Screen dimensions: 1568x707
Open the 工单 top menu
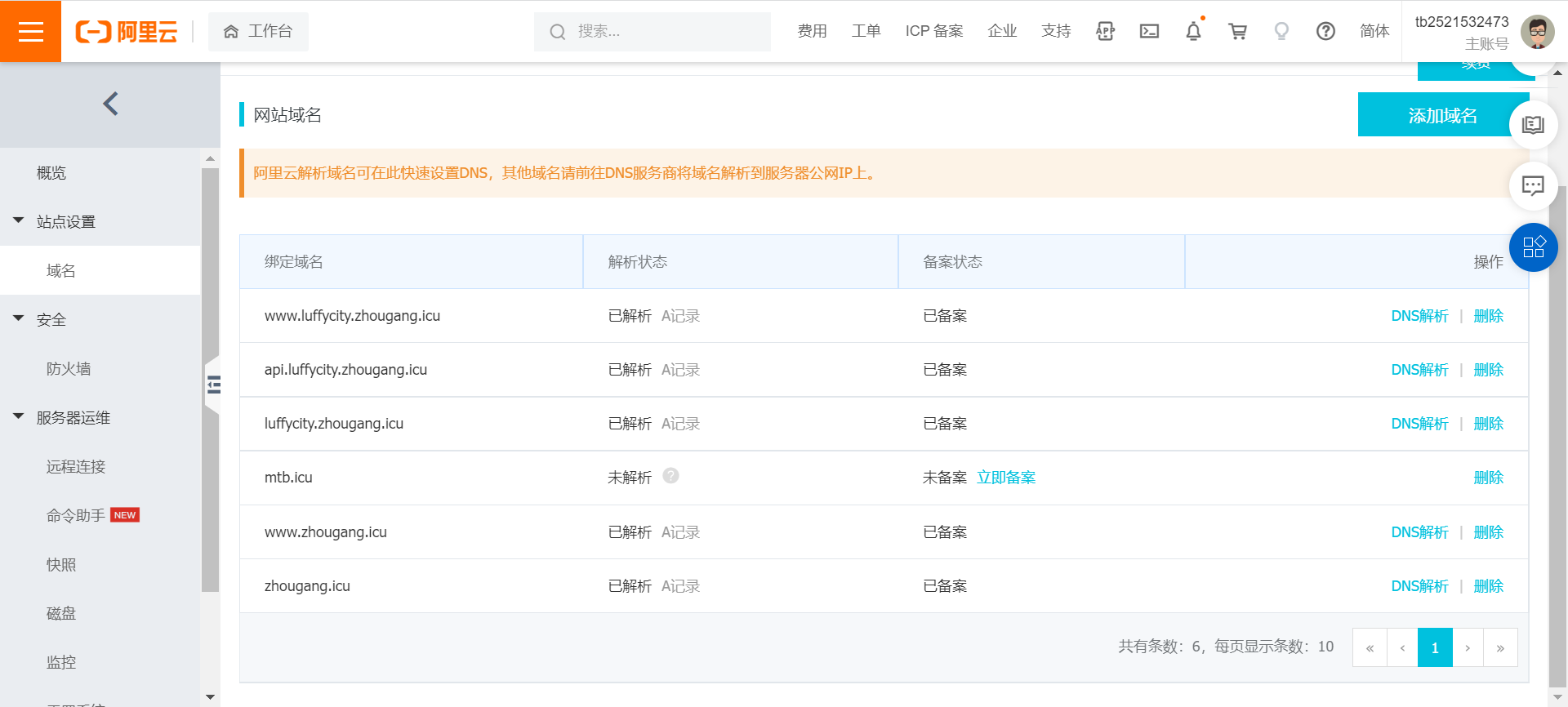coord(866,31)
